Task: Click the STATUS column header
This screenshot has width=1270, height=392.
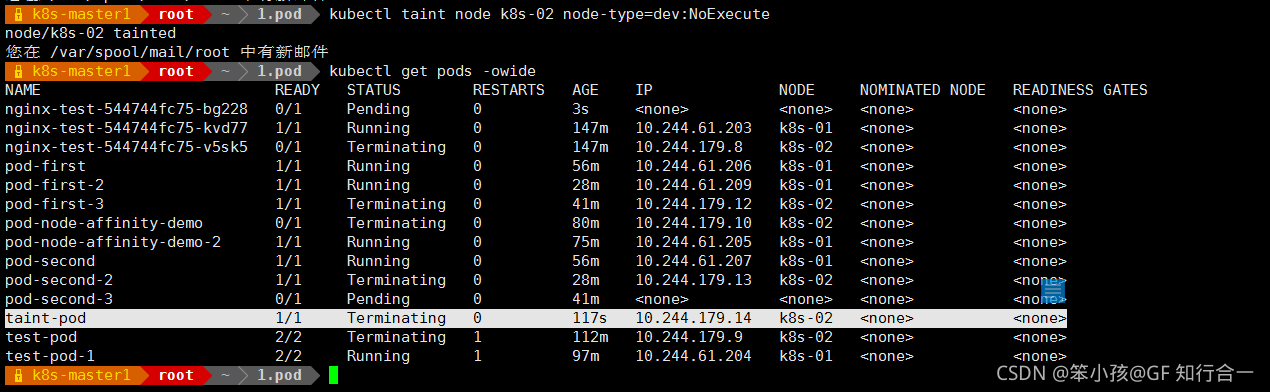Action: 374,90
